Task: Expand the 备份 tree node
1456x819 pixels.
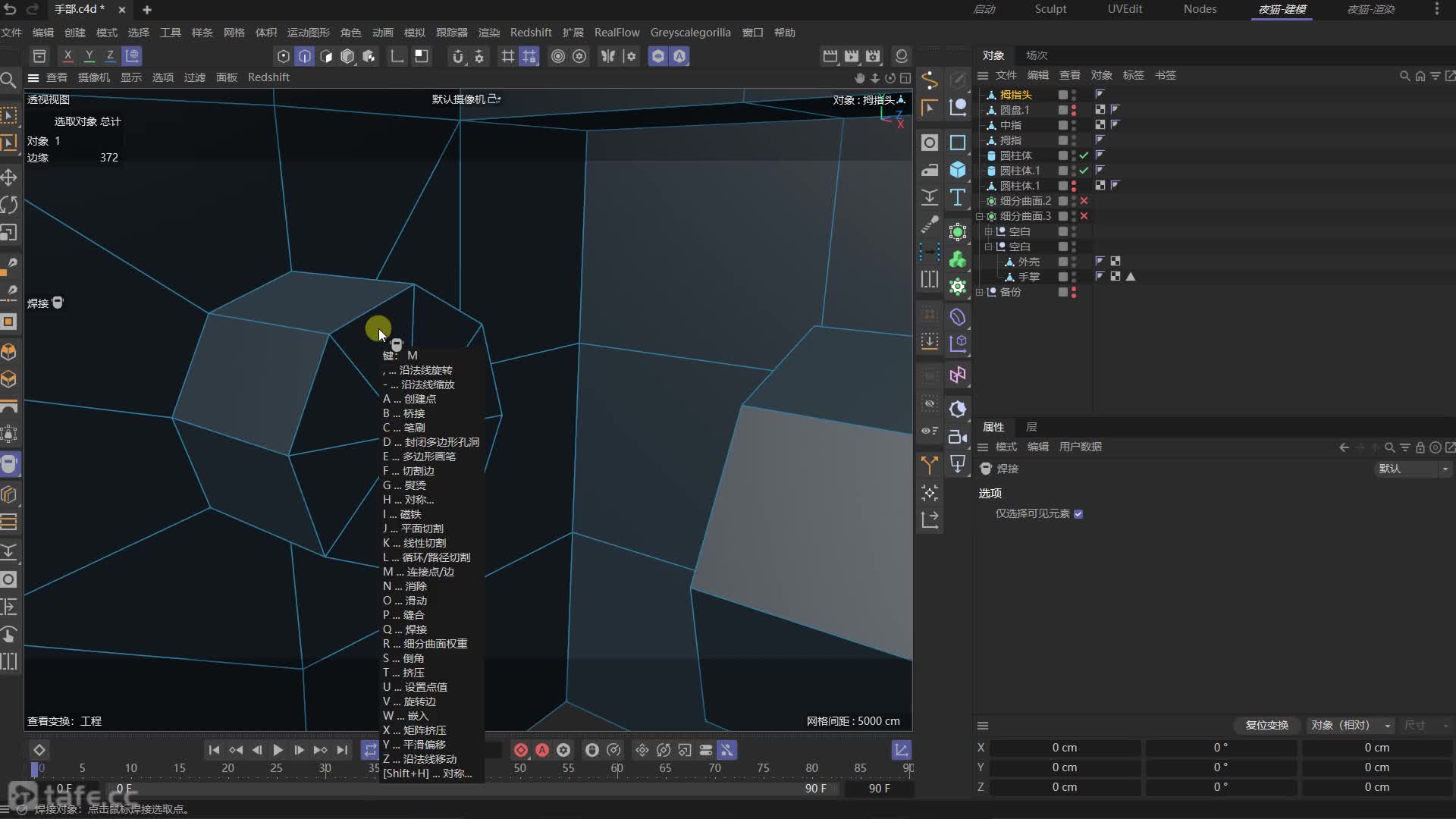Action: pos(980,292)
